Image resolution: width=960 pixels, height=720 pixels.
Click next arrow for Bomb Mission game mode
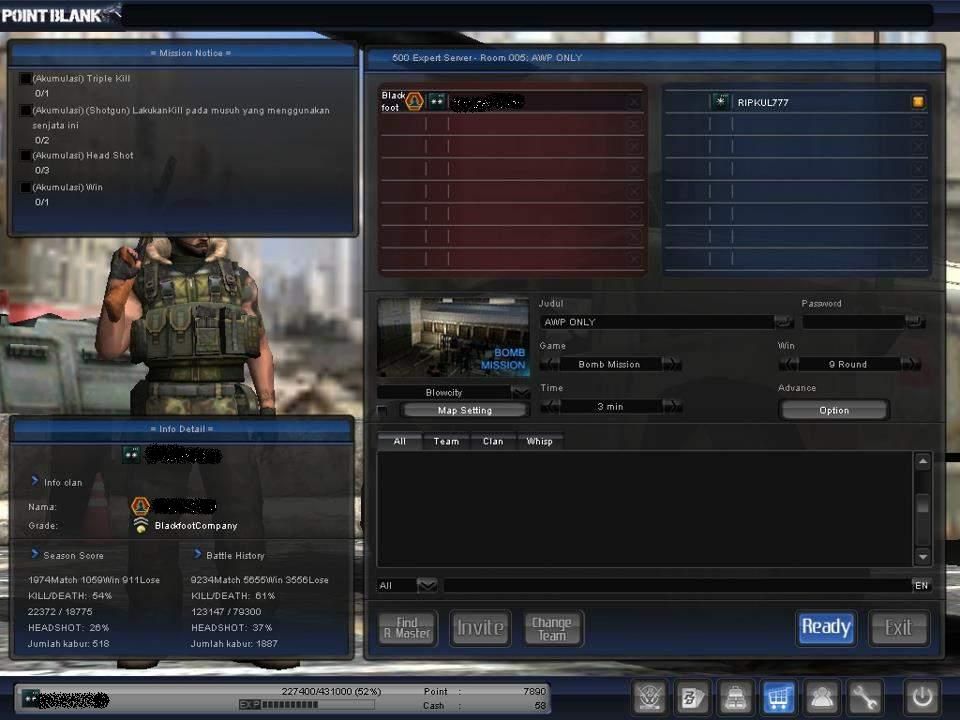(x=671, y=364)
